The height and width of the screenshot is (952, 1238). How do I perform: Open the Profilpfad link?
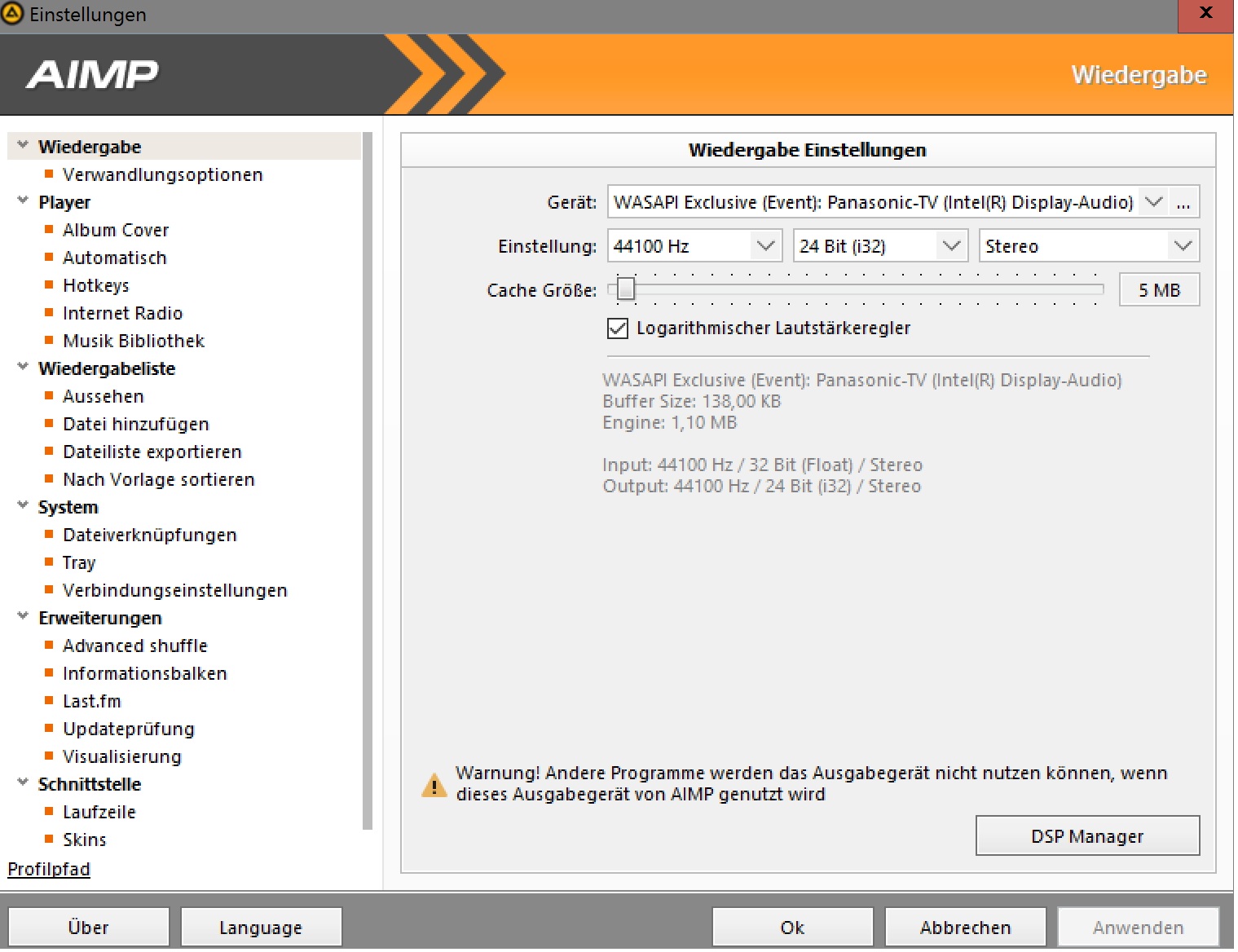49,870
